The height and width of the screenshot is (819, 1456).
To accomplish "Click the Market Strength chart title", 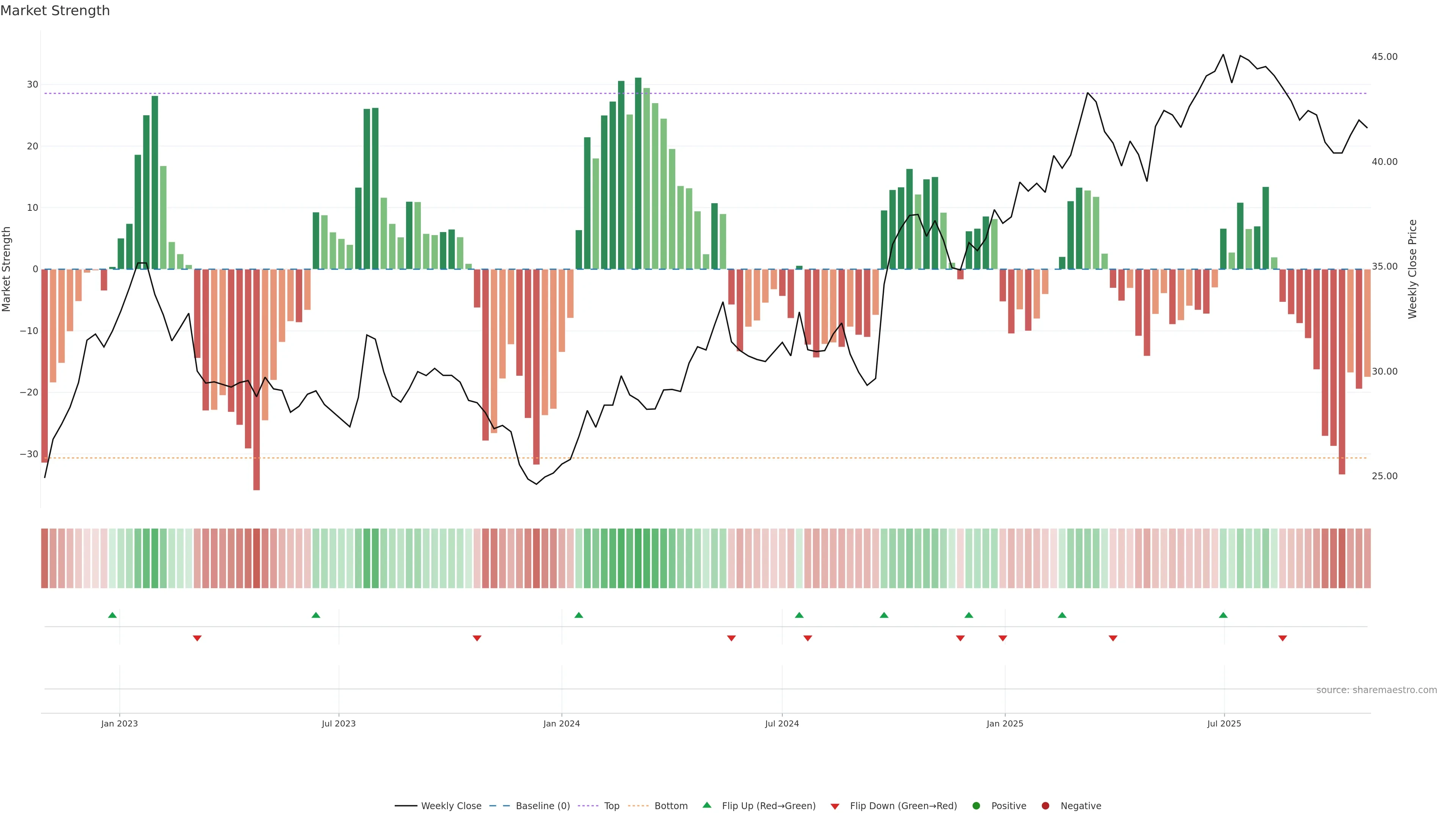I will [x=55, y=11].
